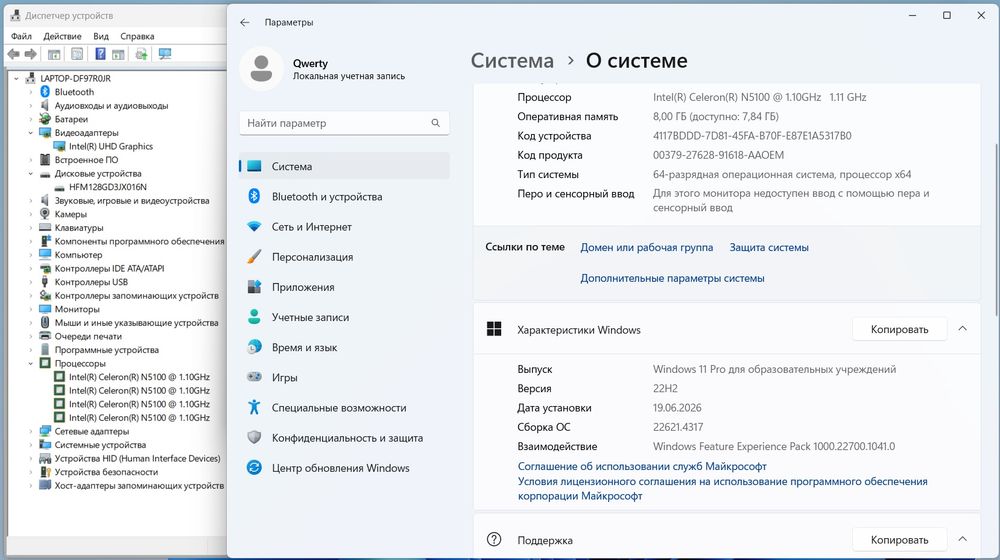Click the Settings page vertical scrollbar
Screen dimensions: 1000x560
996,230
